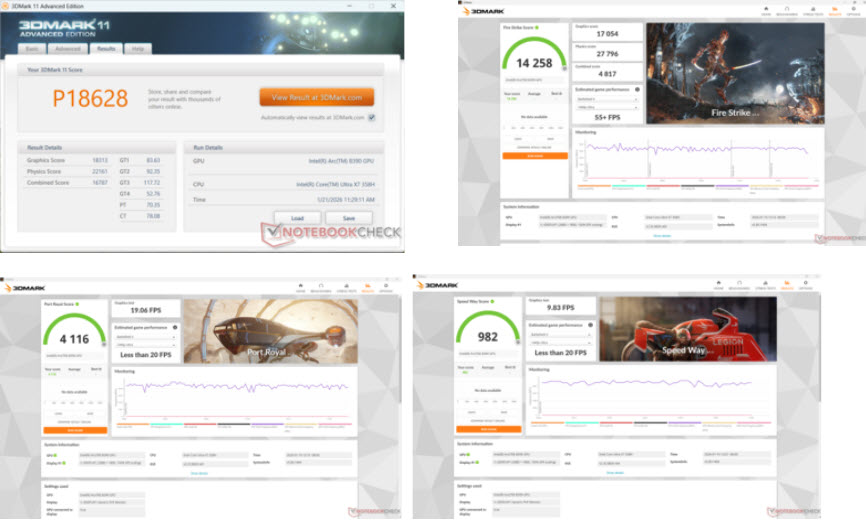
Task: Click the 17 054 graphics score value
Action: (x=607, y=34)
